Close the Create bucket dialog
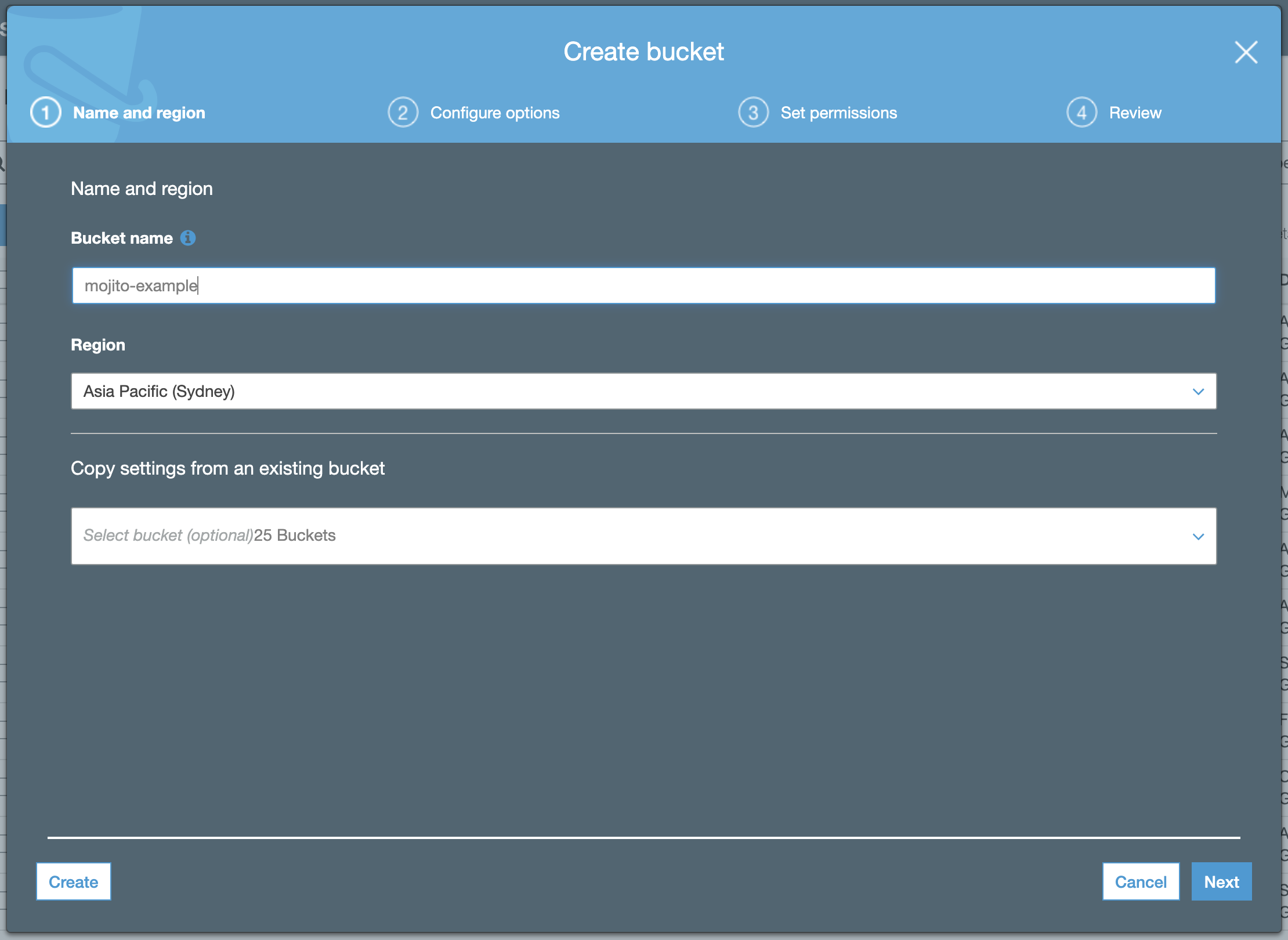 pos(1245,52)
